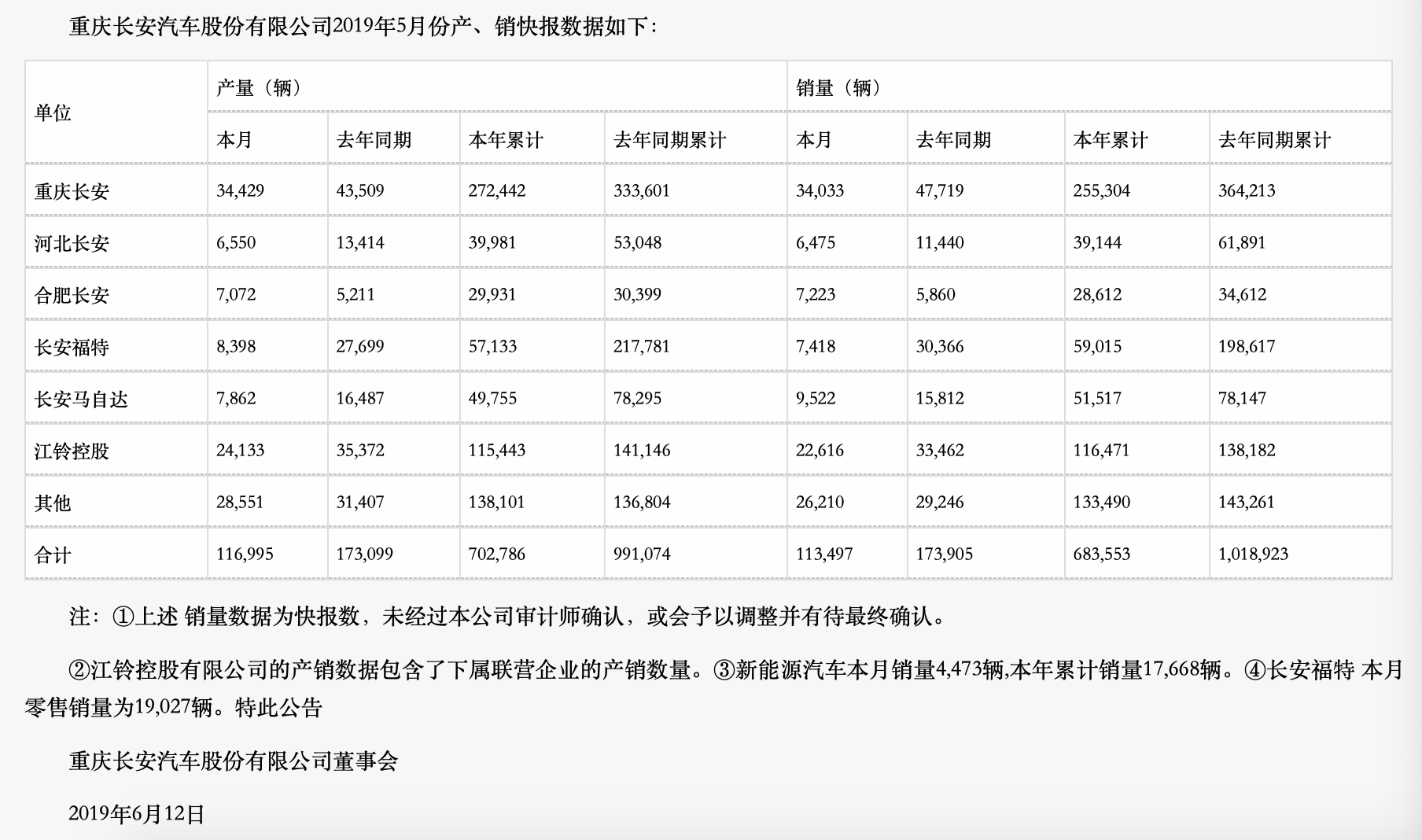The width and height of the screenshot is (1422, 840).
Task: Click the total 1,018,923
Action: point(1254,554)
